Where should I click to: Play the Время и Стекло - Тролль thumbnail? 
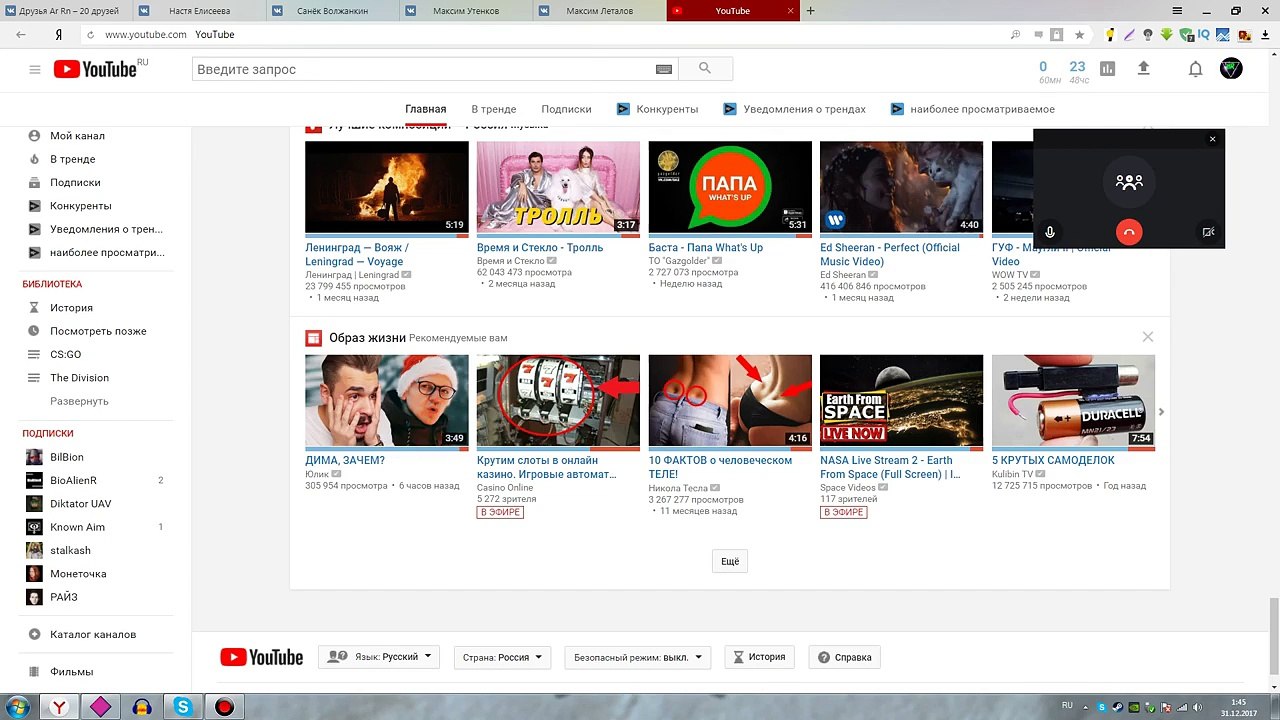(558, 187)
